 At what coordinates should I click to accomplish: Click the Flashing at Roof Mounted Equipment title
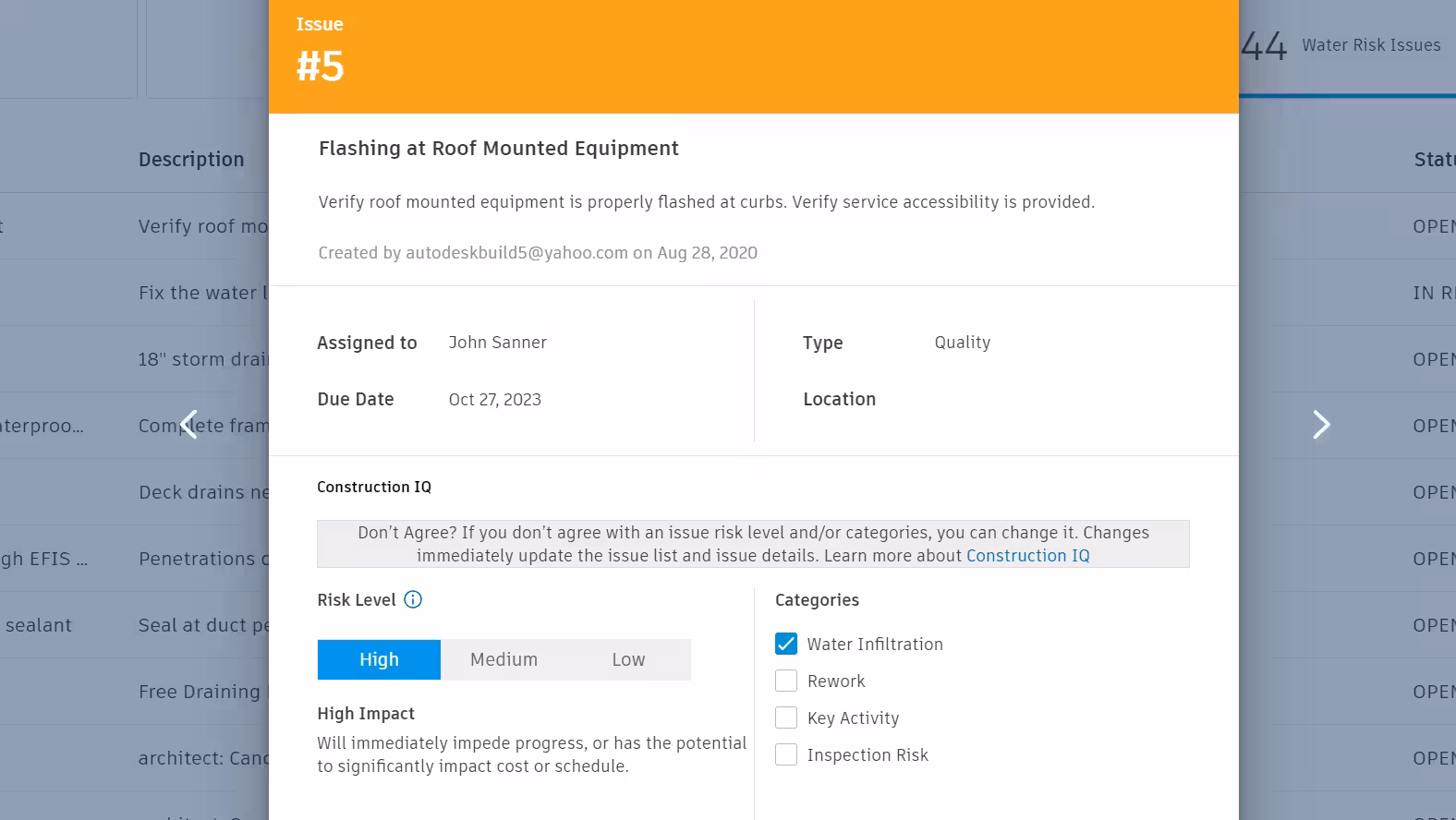click(498, 149)
